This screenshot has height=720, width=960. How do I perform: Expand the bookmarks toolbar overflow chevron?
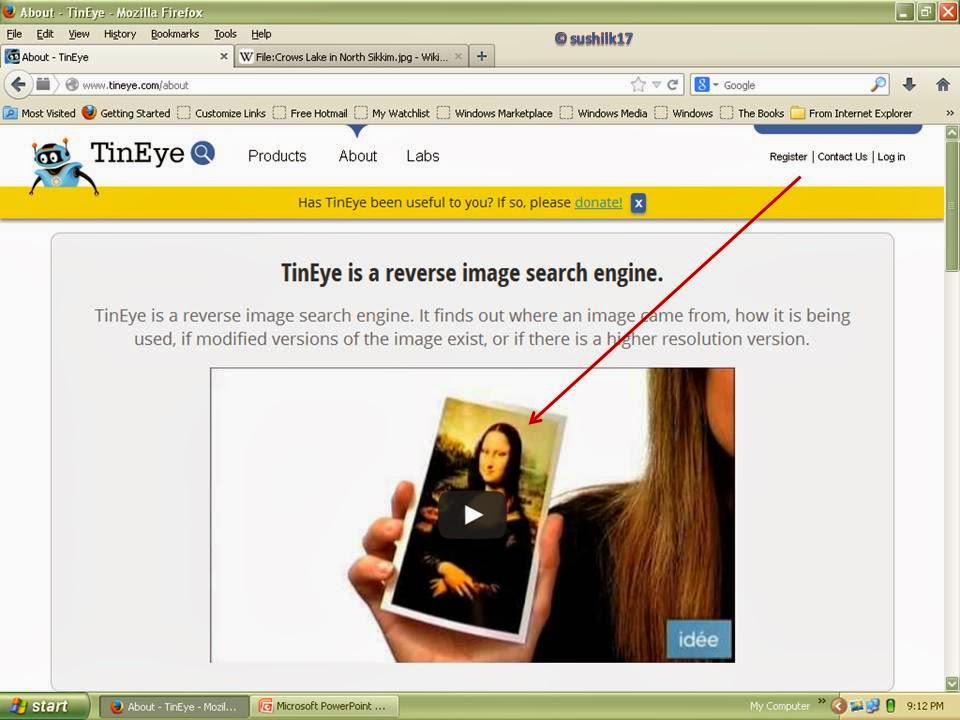point(948,113)
